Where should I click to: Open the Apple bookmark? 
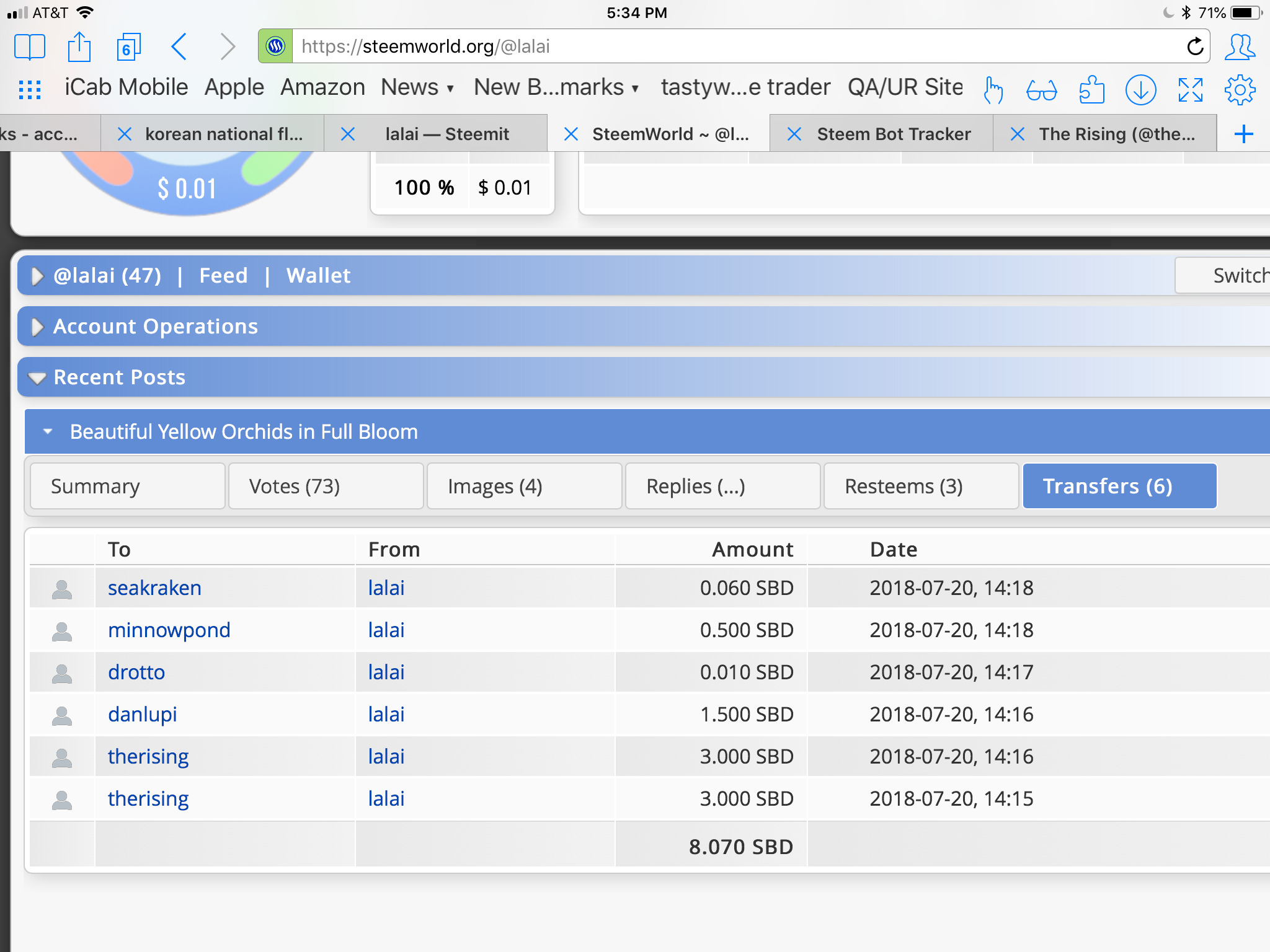pyautogui.click(x=234, y=87)
